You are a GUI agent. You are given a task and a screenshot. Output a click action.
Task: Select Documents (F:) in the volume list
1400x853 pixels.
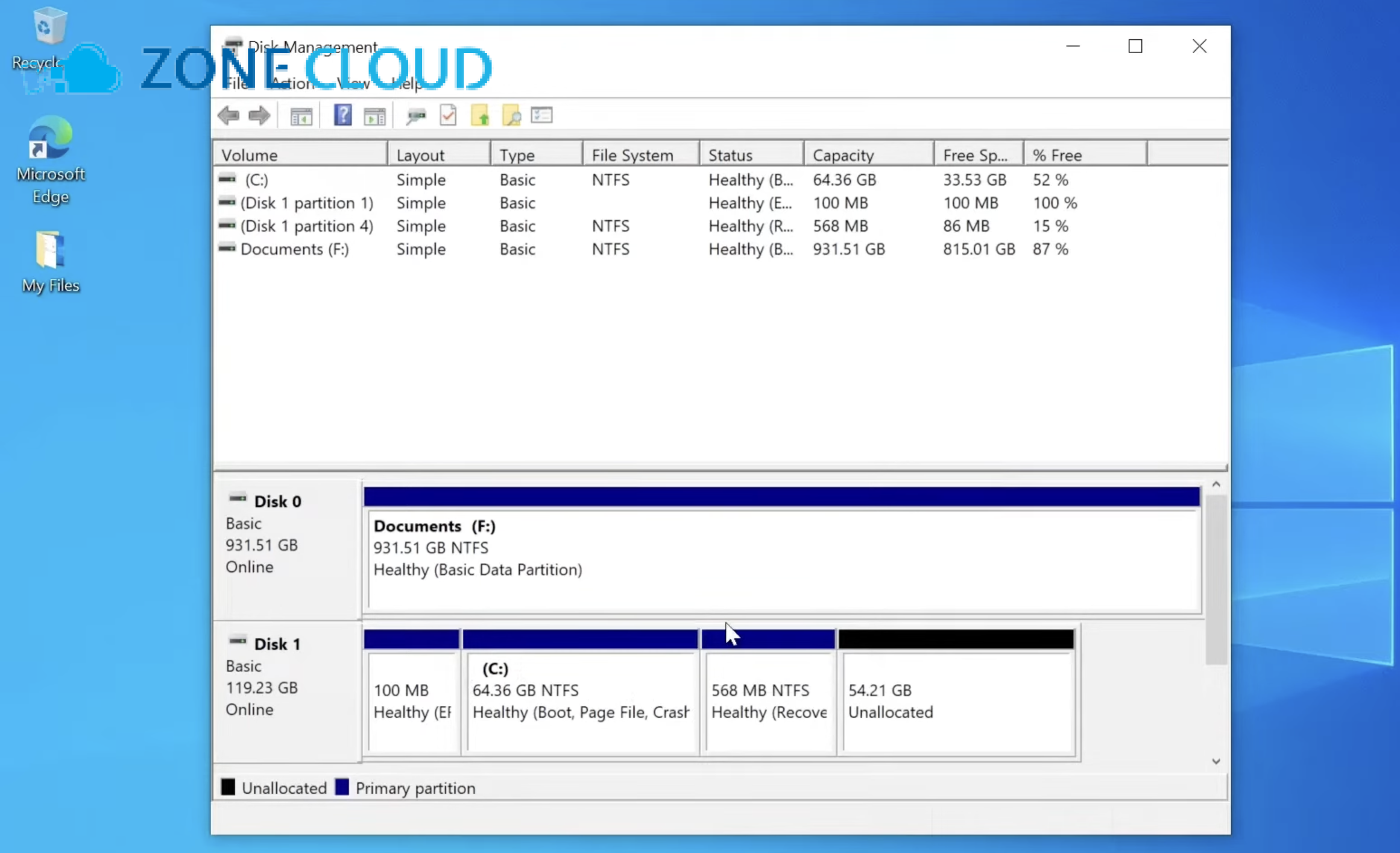tap(295, 249)
